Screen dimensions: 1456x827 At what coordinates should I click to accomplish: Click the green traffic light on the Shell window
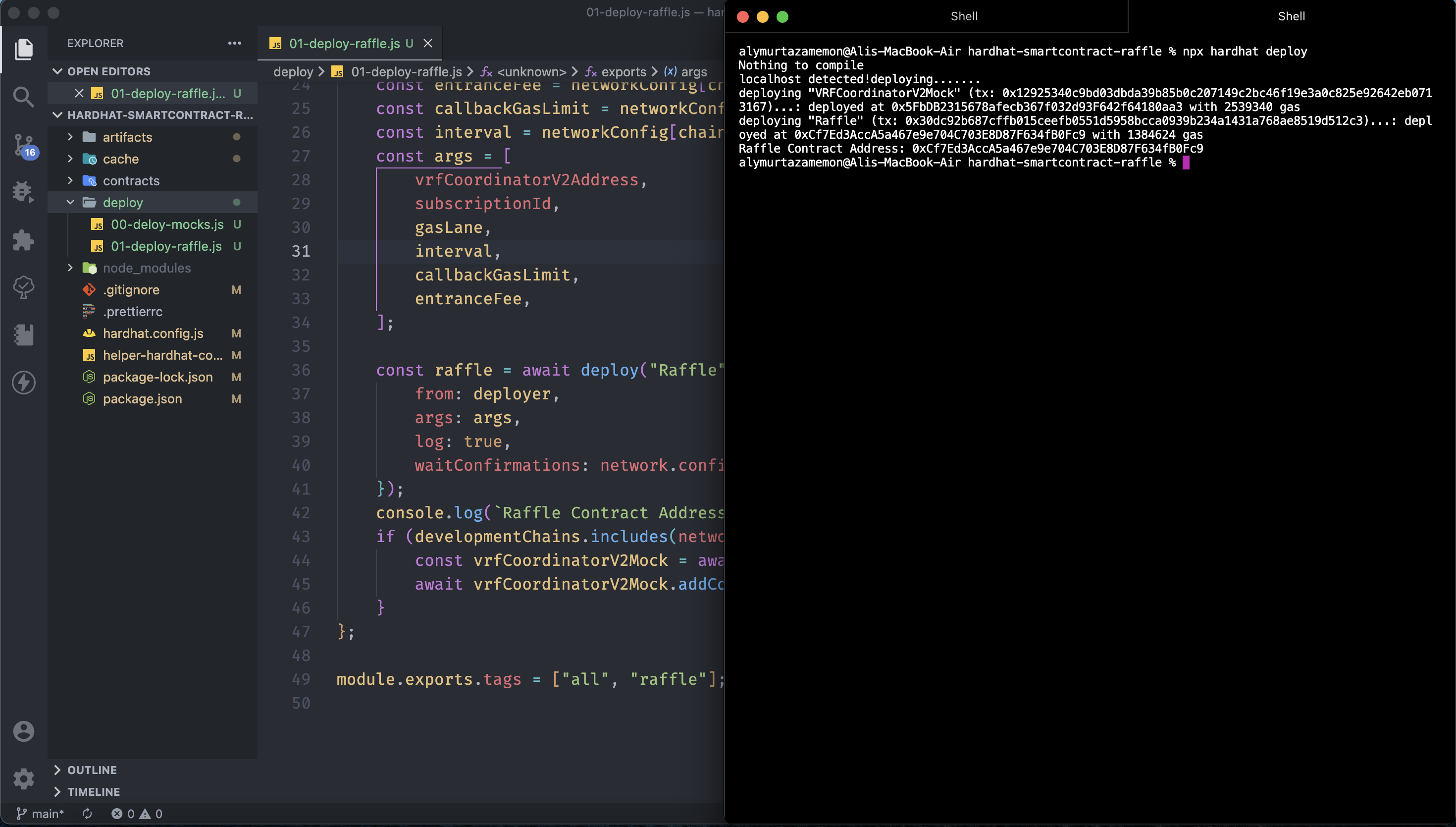tap(782, 17)
